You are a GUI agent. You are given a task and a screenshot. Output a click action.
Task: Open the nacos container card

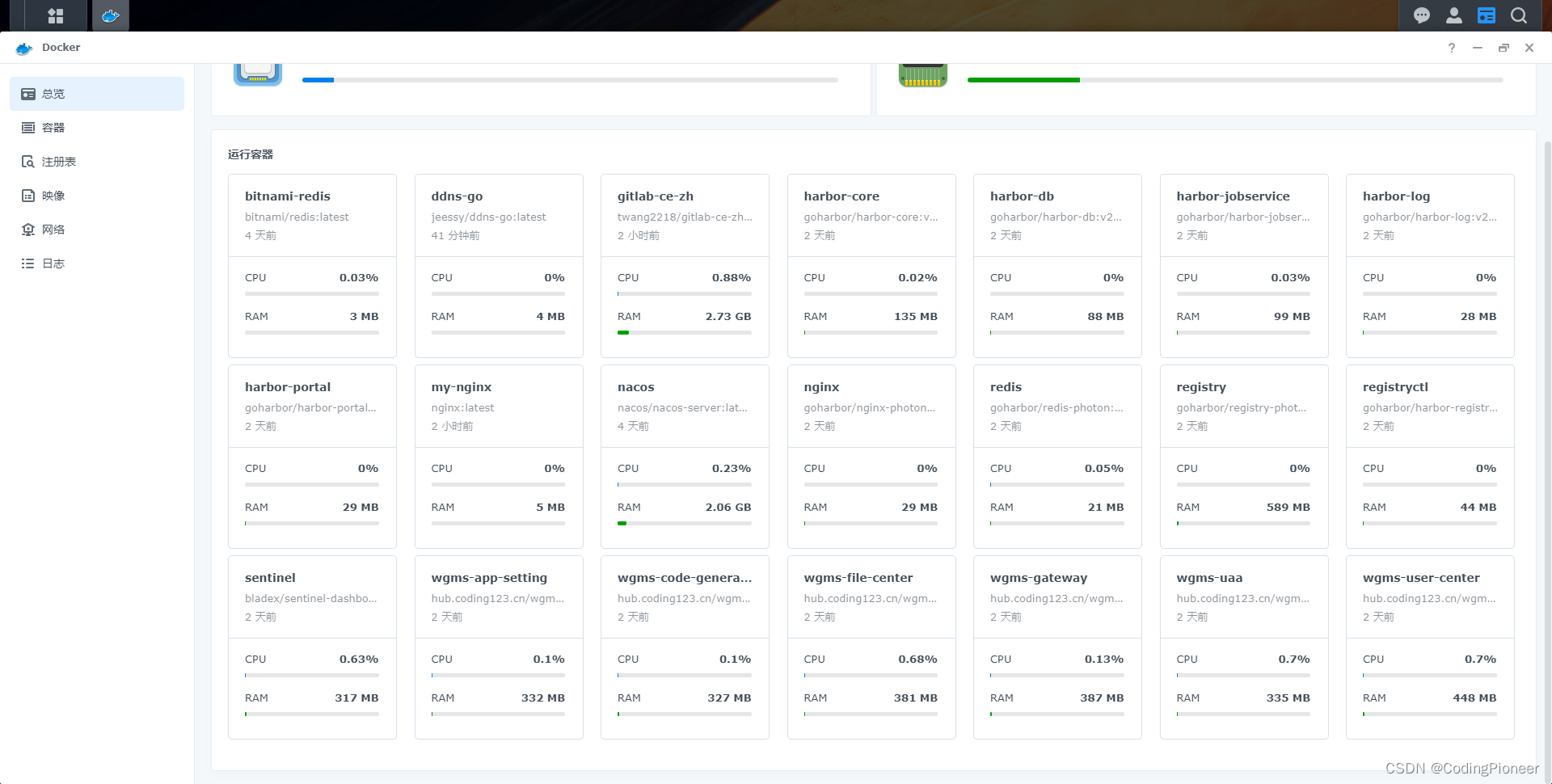tap(685, 457)
